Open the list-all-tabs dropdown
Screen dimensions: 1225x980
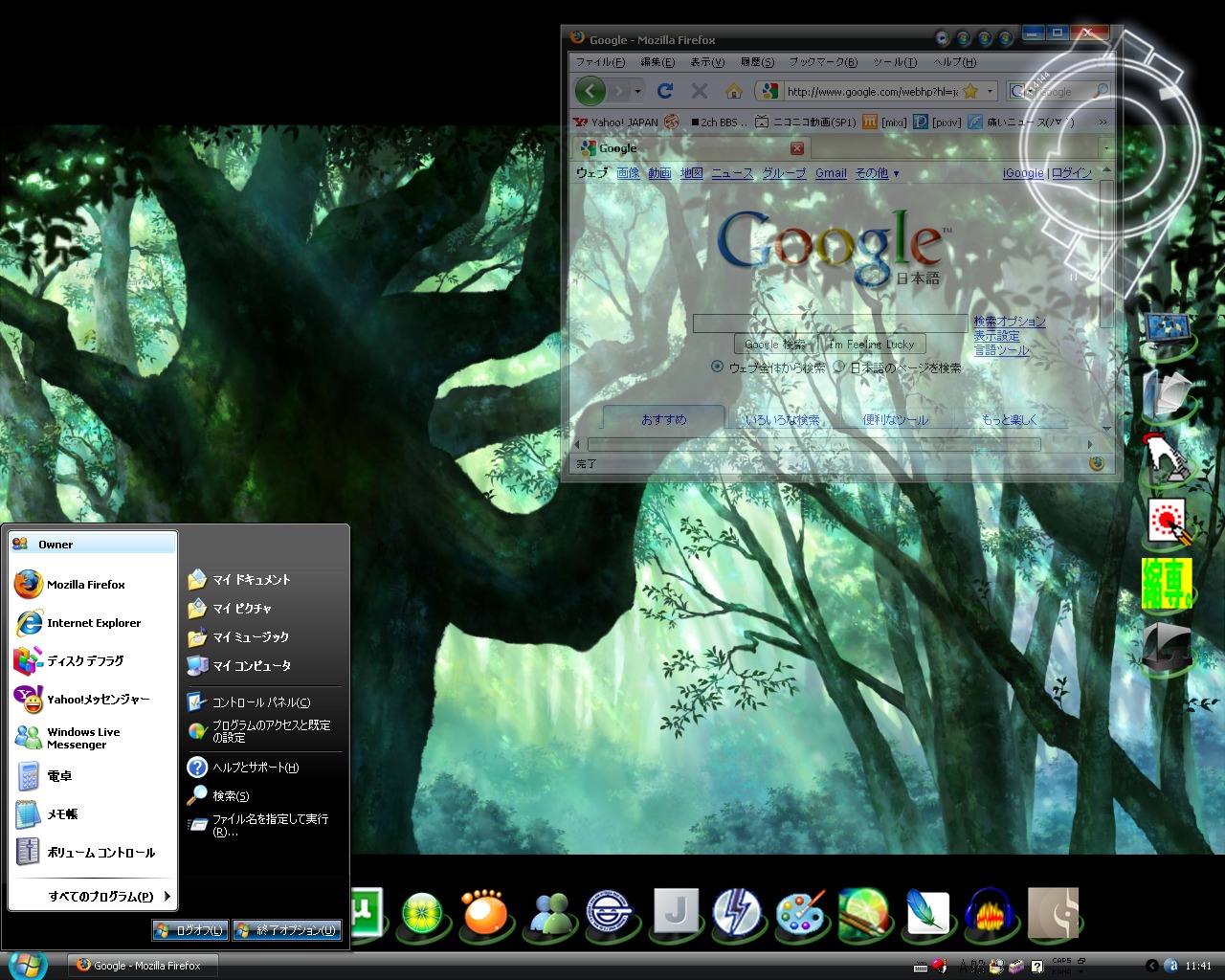(x=1106, y=148)
